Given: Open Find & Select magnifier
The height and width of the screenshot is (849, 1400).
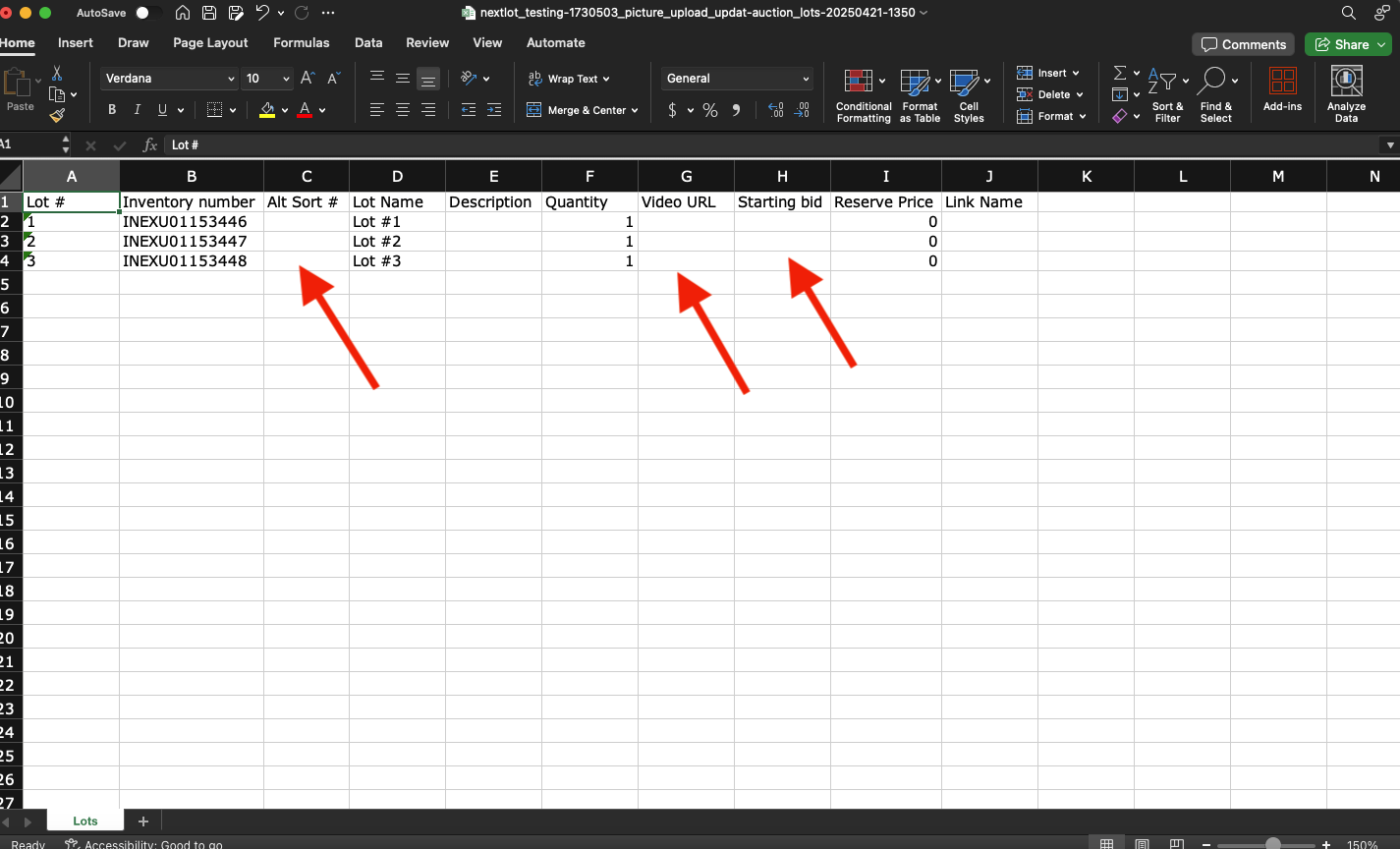Looking at the screenshot, I should coord(1212,82).
